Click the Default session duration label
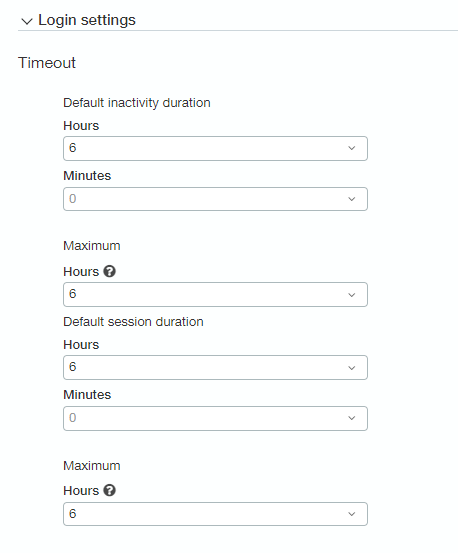Viewport: 458px width, 553px height. pos(133,322)
